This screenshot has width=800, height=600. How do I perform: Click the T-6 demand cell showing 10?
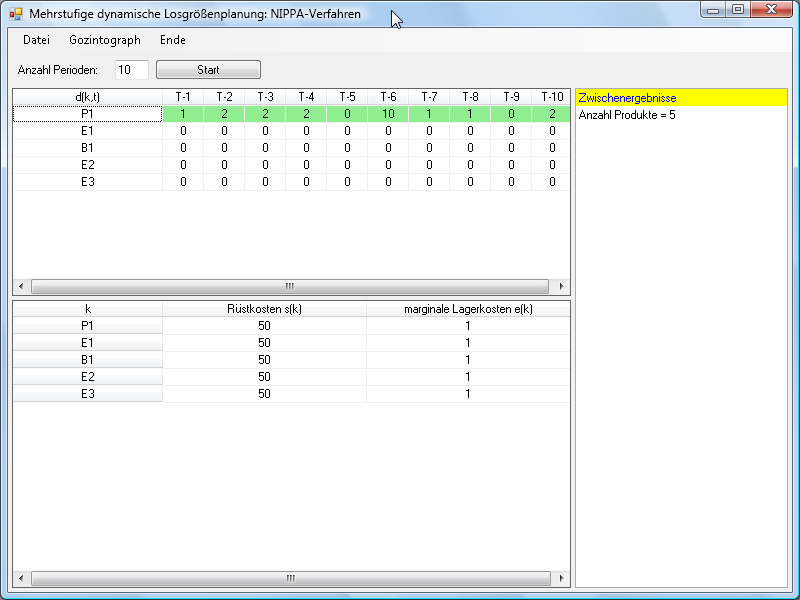click(x=388, y=114)
